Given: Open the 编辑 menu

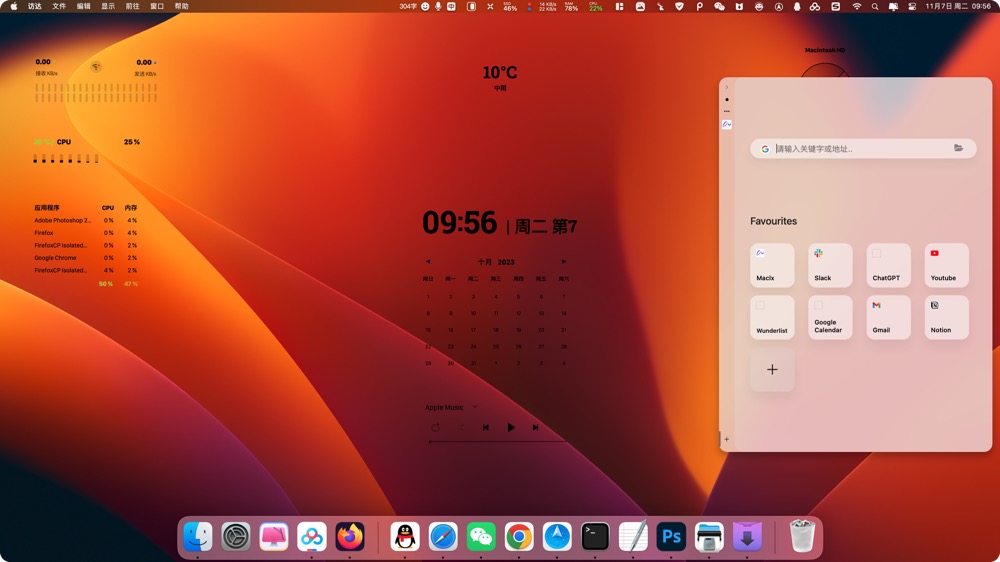Looking at the screenshot, I should coord(84,6).
